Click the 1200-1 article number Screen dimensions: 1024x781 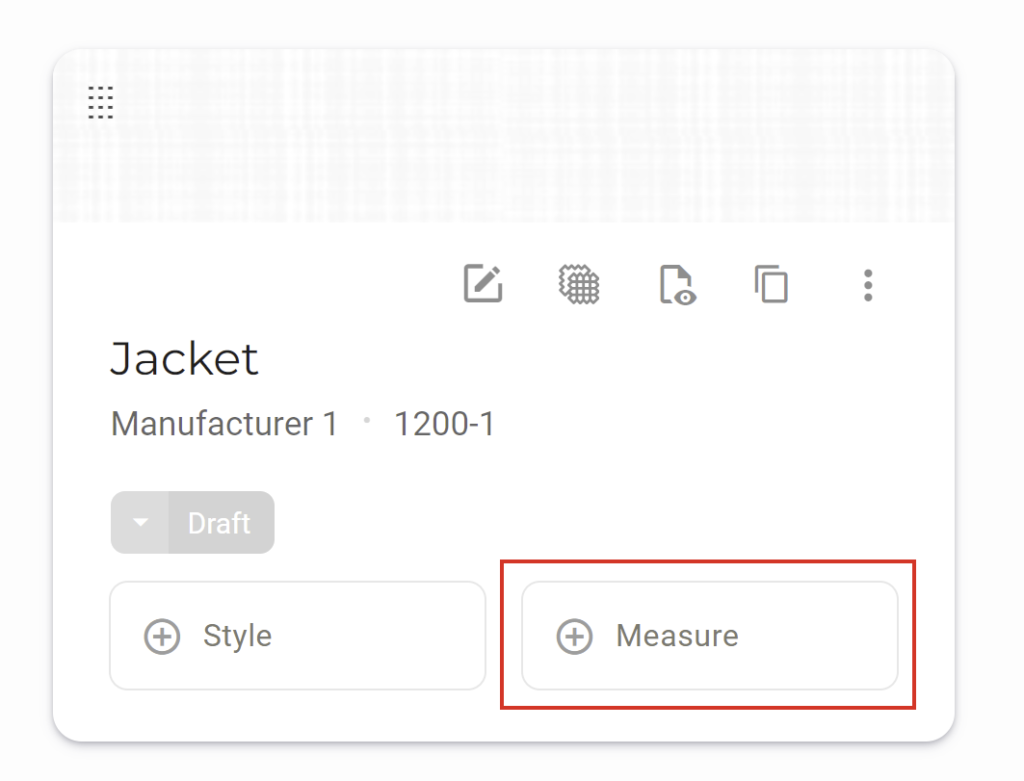click(x=444, y=424)
